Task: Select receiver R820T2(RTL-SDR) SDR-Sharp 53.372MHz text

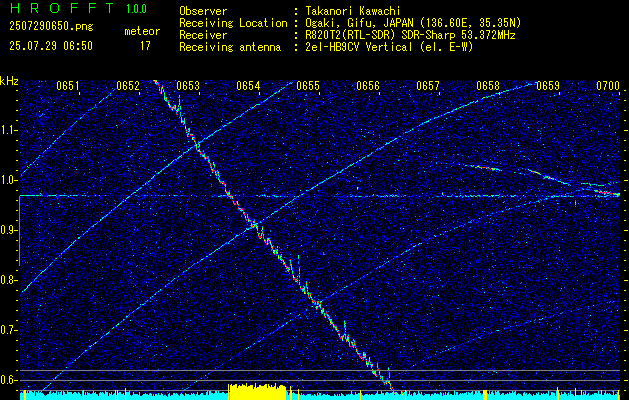Action: (x=410, y=35)
